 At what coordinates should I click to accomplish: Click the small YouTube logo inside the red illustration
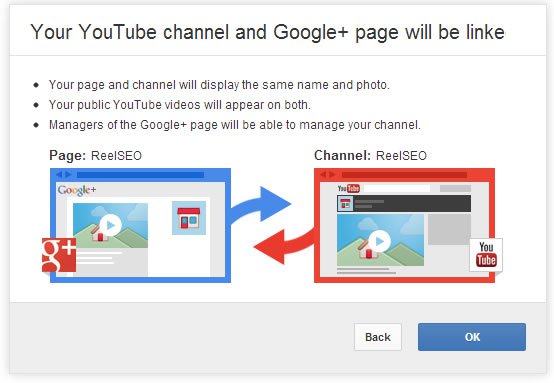(x=349, y=188)
